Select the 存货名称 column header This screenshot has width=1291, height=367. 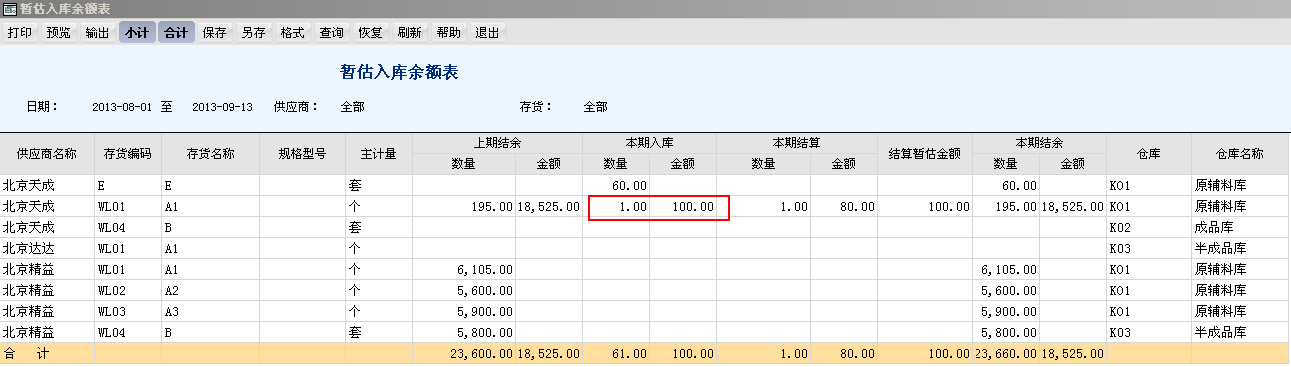click(x=210, y=154)
